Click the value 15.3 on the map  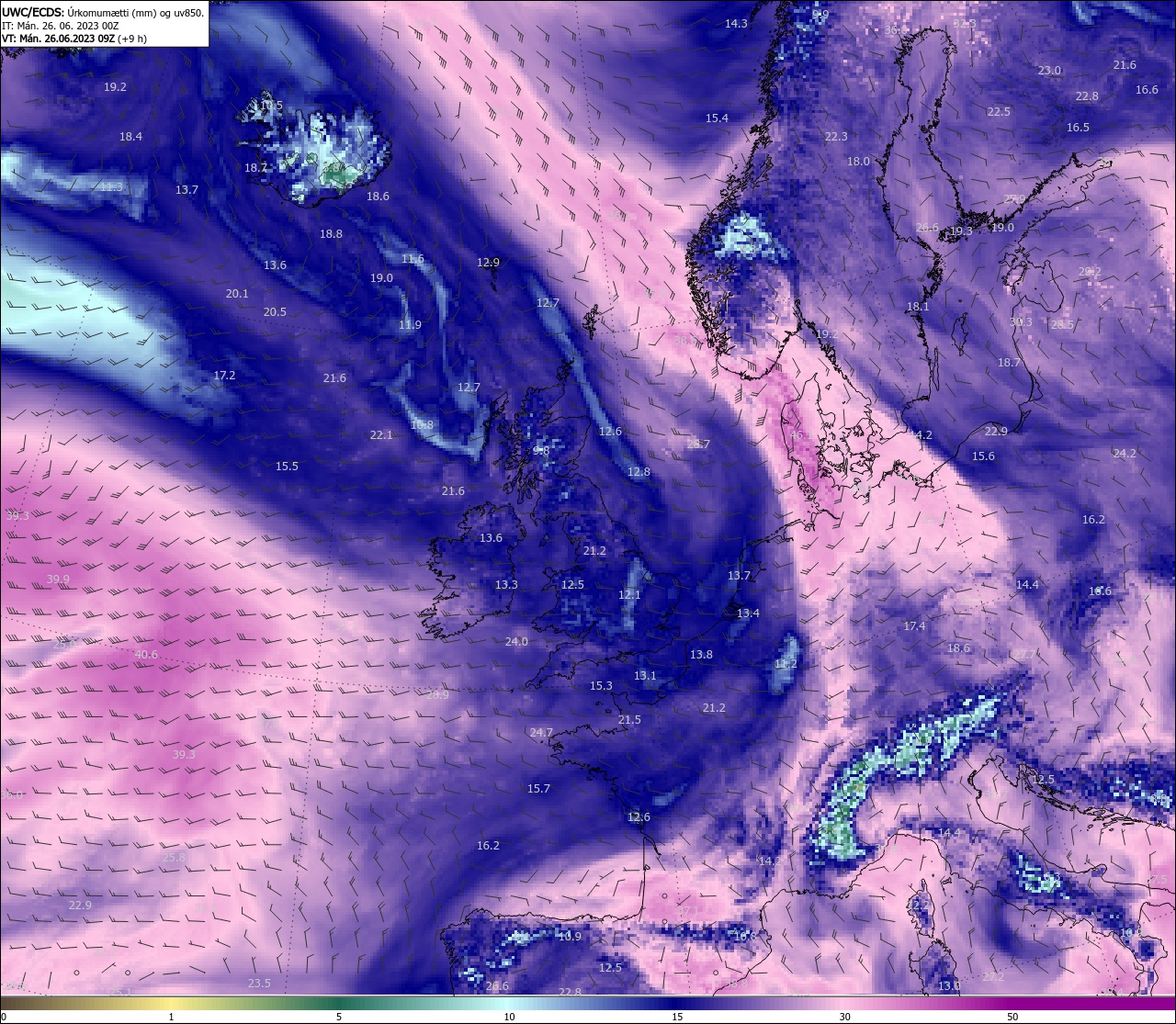click(601, 686)
